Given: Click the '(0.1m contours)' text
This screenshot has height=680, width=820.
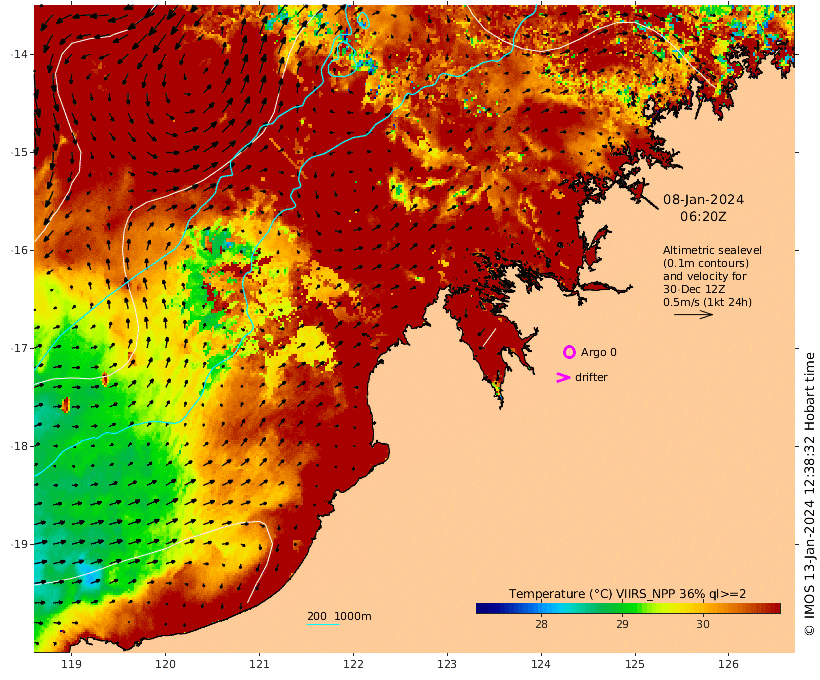Looking at the screenshot, I should (706, 263).
